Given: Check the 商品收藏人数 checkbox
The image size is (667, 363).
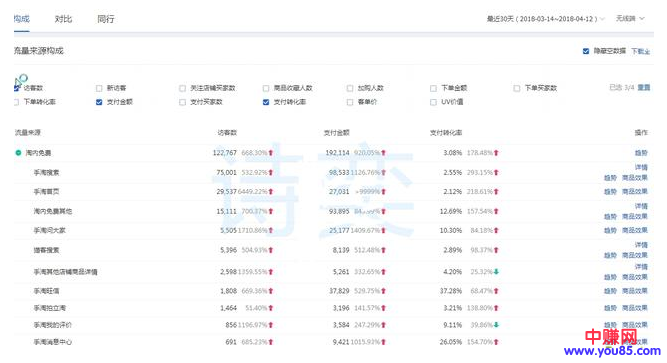Looking at the screenshot, I should [x=266, y=88].
